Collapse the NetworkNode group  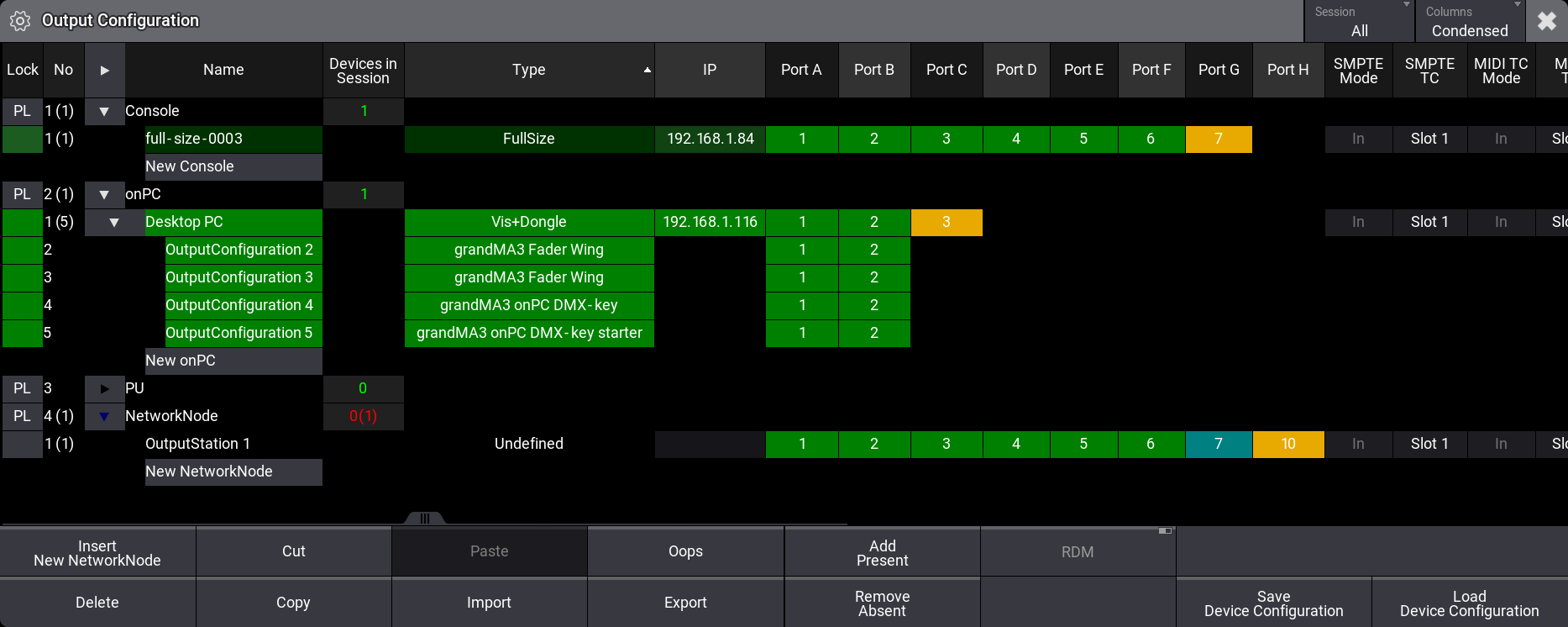[x=104, y=416]
